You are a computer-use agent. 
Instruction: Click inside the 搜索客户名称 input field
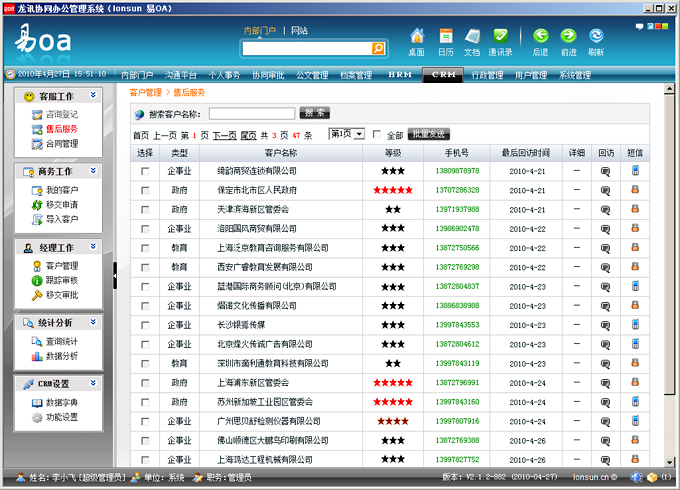tap(252, 114)
